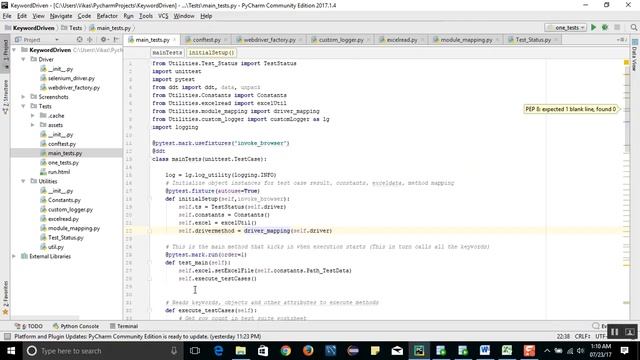Open Firefox from taskbar
Image resolution: width=640 pixels, height=360 pixels.
point(308,351)
